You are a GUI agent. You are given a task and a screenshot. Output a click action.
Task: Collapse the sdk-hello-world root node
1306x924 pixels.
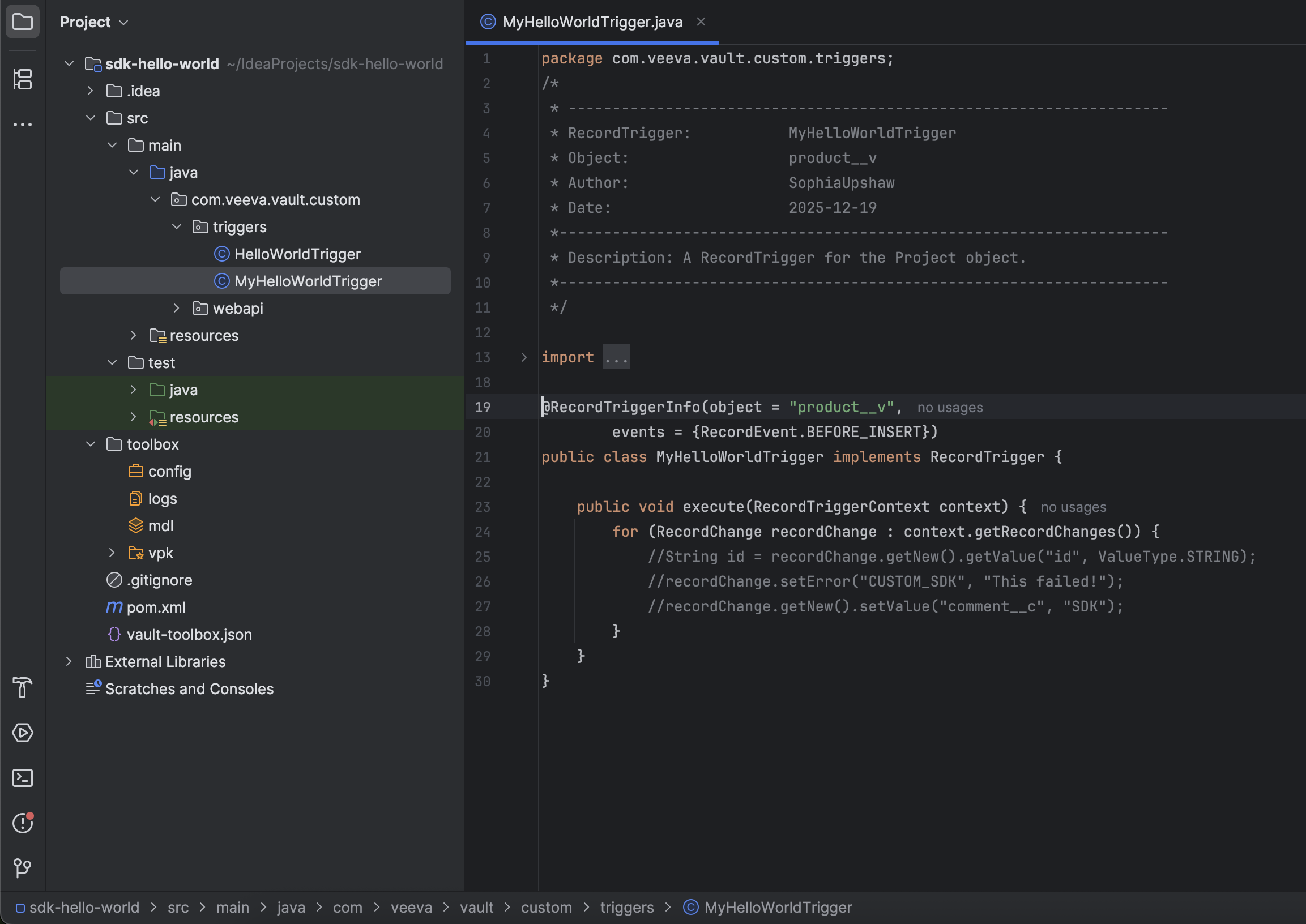[x=69, y=64]
